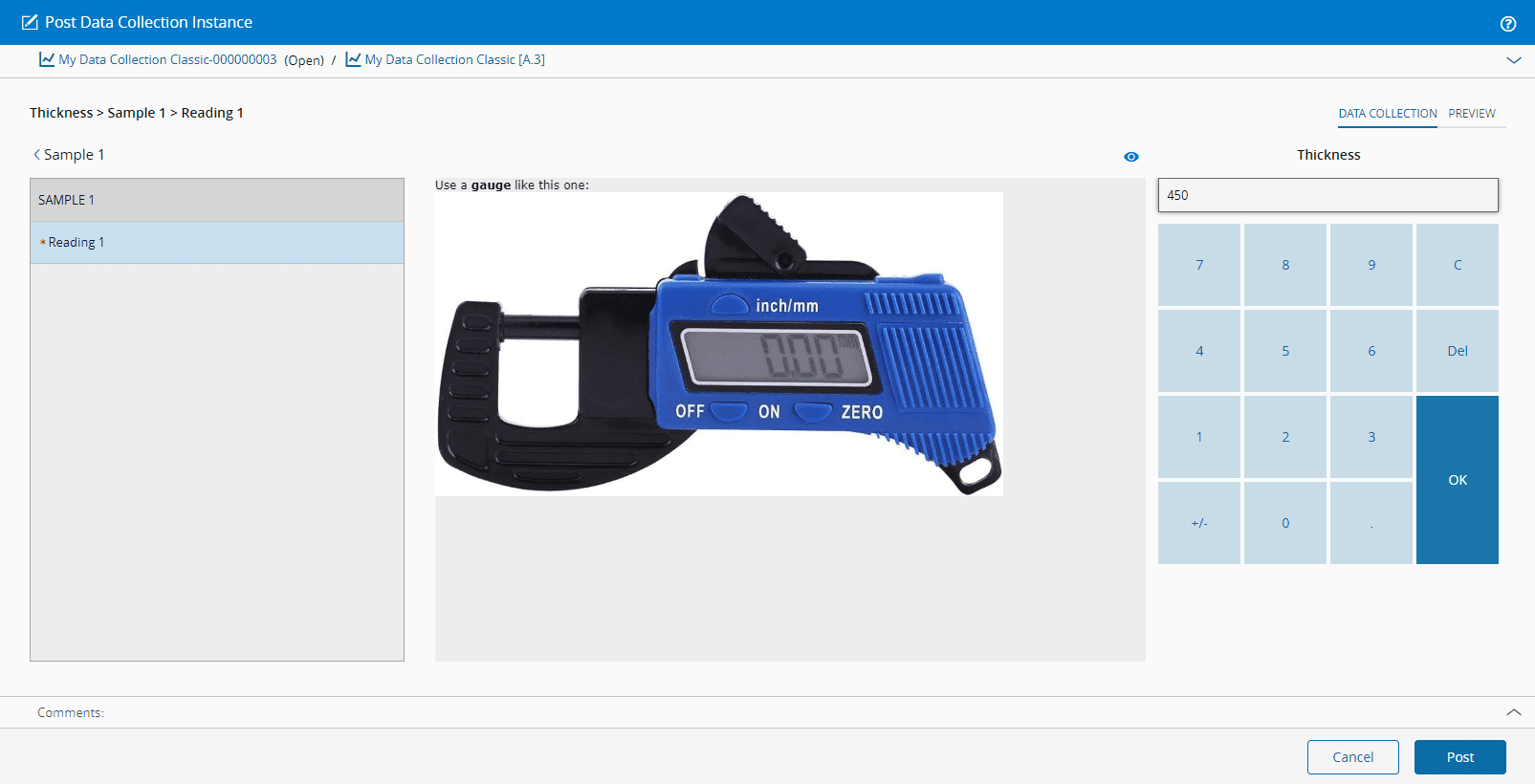Collapse the Comments section chevron
This screenshot has width=1535, height=784.
pyautogui.click(x=1514, y=712)
